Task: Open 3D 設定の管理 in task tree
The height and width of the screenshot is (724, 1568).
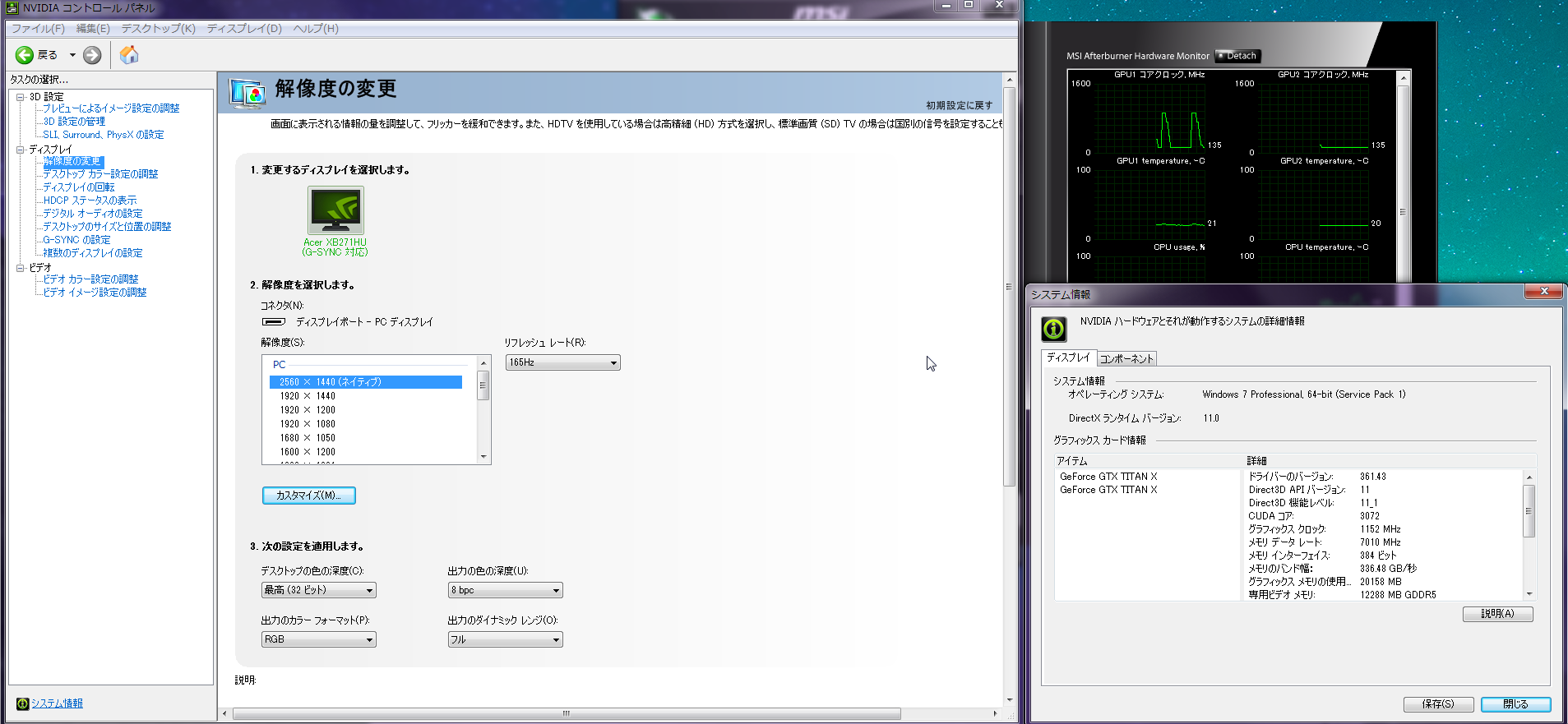Action: pyautogui.click(x=74, y=122)
